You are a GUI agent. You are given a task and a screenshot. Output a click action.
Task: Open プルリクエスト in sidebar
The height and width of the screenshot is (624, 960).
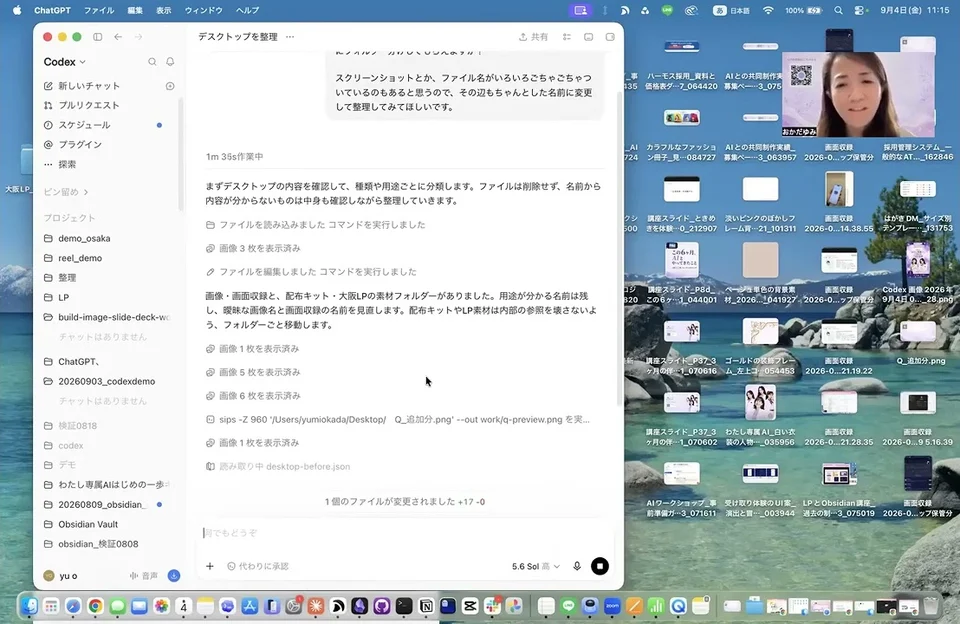coord(89,105)
